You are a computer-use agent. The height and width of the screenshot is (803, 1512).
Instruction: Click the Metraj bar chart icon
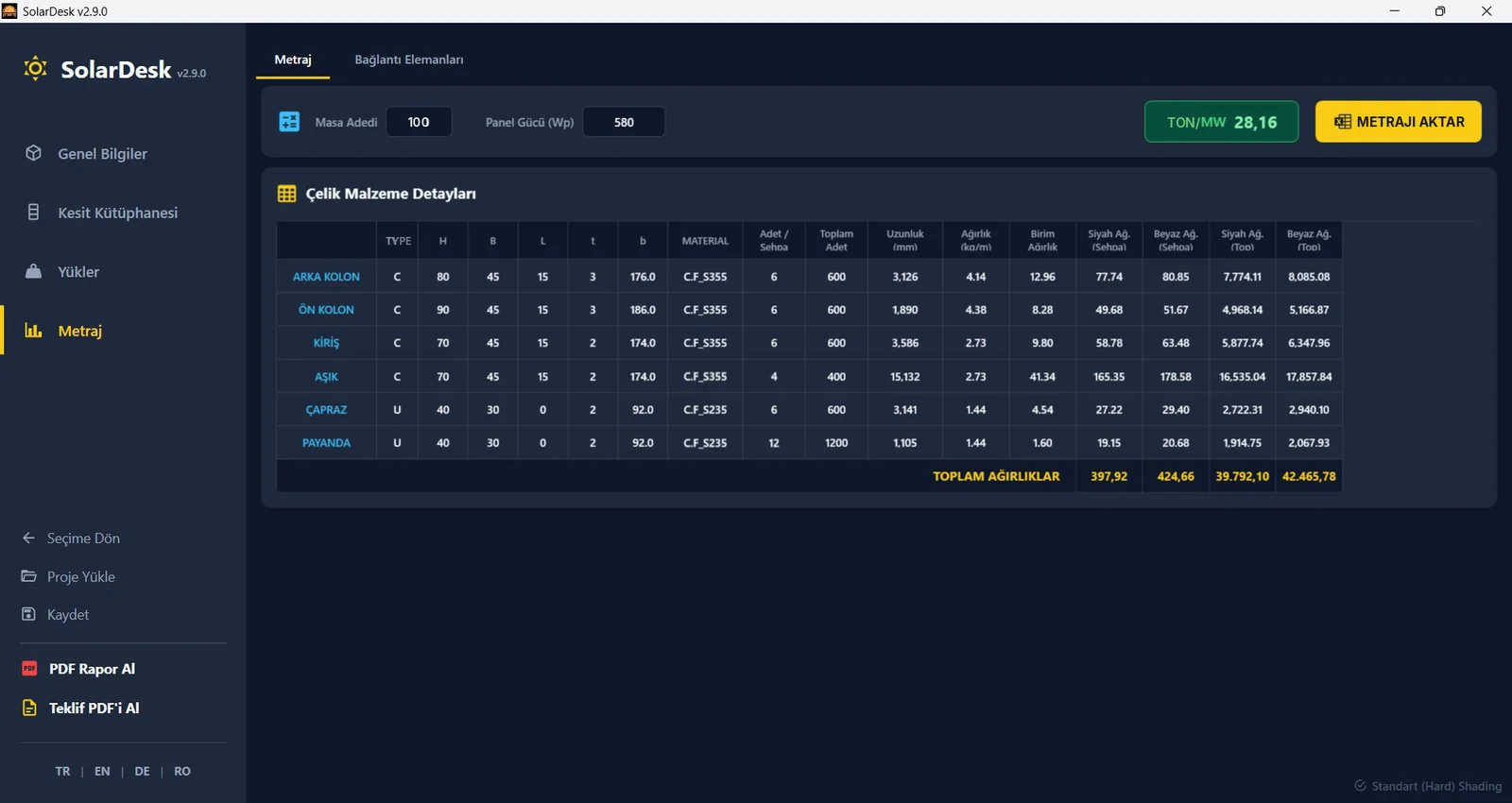click(x=33, y=331)
